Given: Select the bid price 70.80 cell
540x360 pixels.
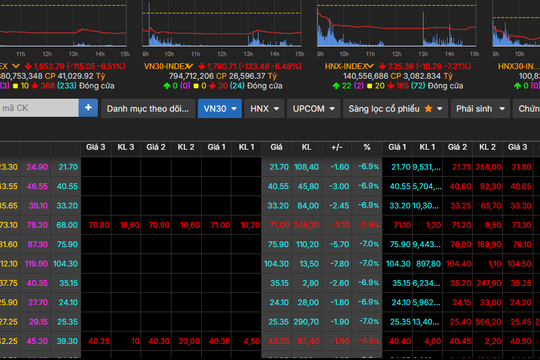Looking at the screenshot, I should (99, 225).
